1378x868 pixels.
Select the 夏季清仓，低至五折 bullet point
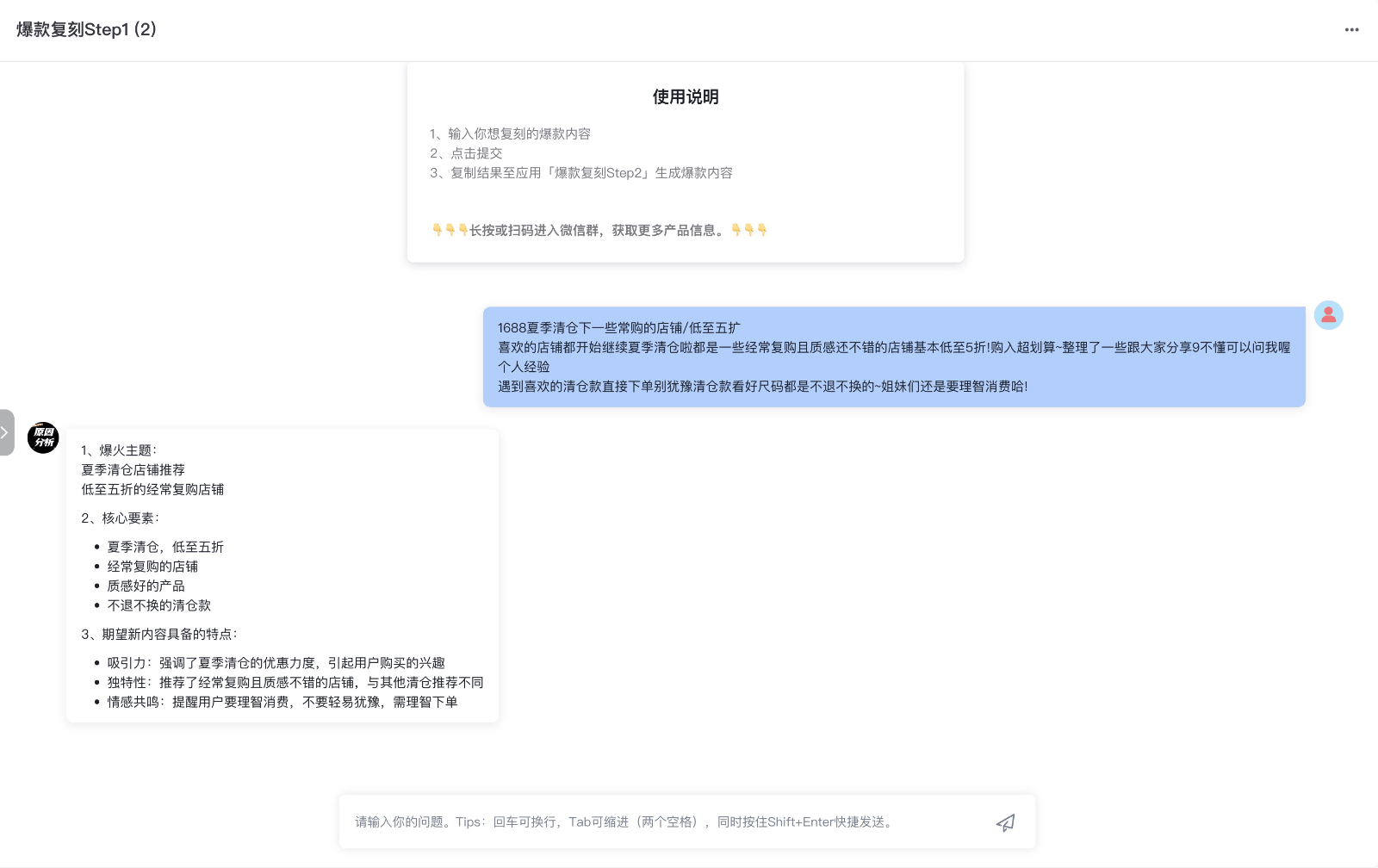click(164, 547)
